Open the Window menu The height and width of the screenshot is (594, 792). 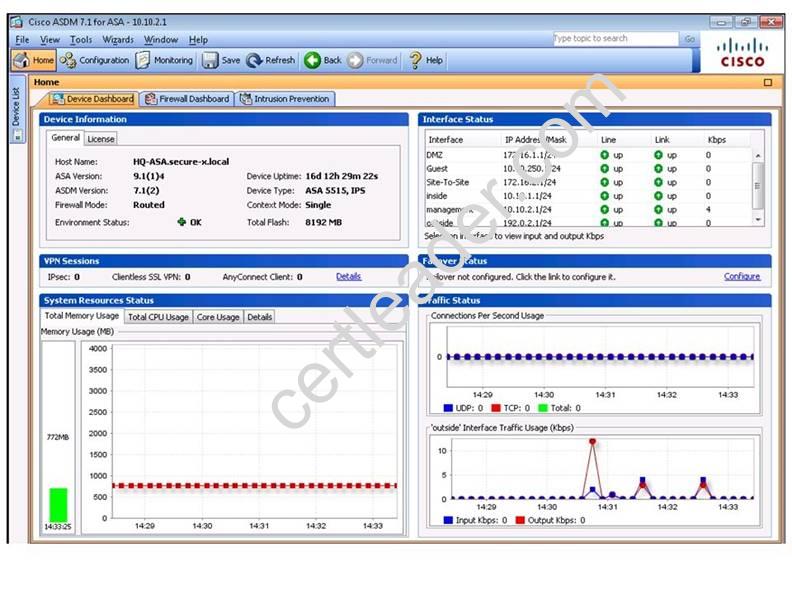(x=161, y=39)
